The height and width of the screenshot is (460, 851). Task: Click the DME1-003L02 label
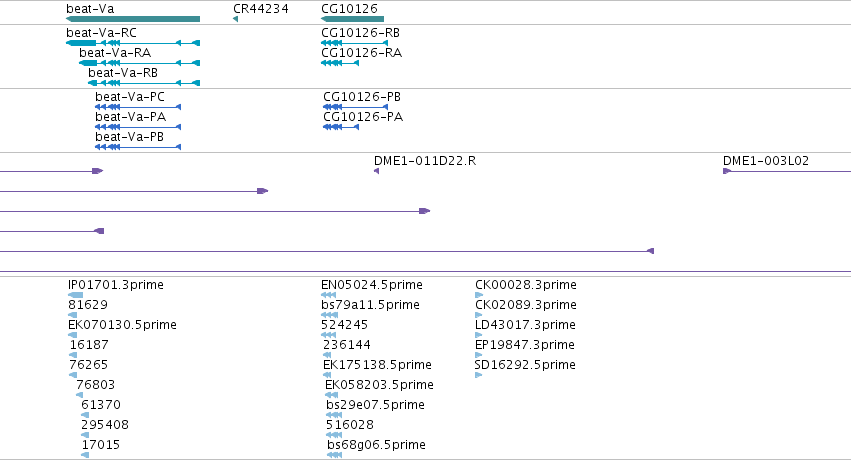[766, 161]
